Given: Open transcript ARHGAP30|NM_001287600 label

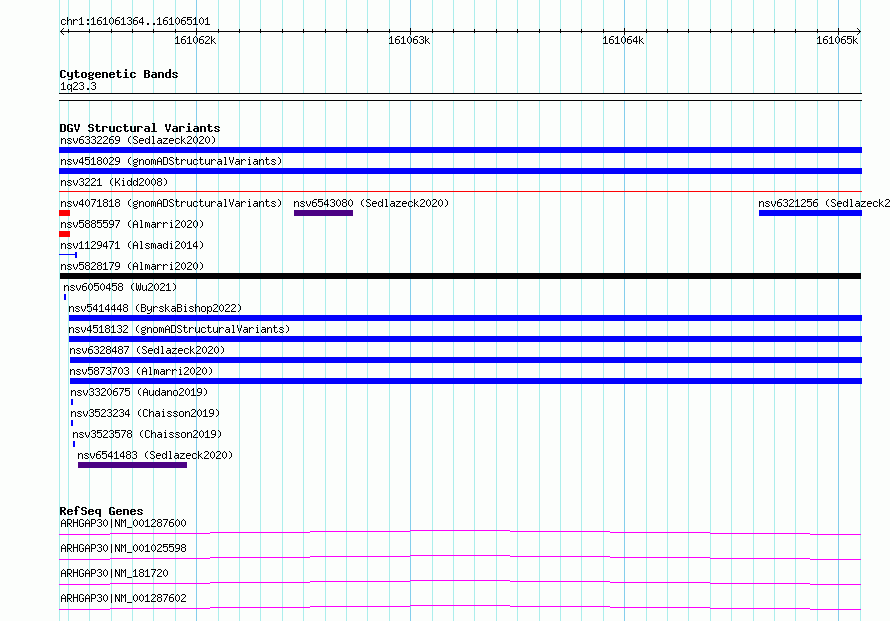Looking at the screenshot, I should 123,523.
